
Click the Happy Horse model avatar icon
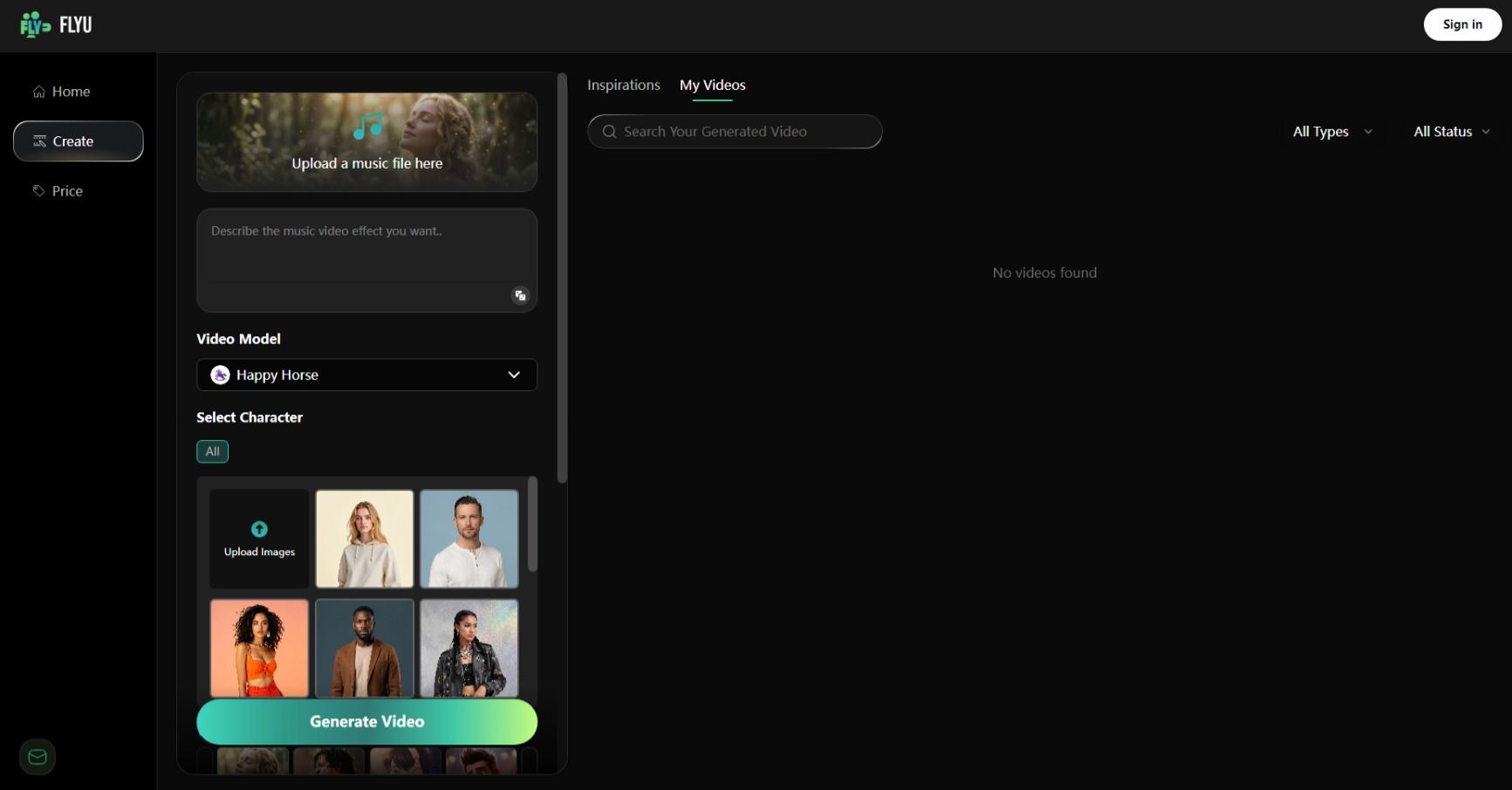pos(221,375)
